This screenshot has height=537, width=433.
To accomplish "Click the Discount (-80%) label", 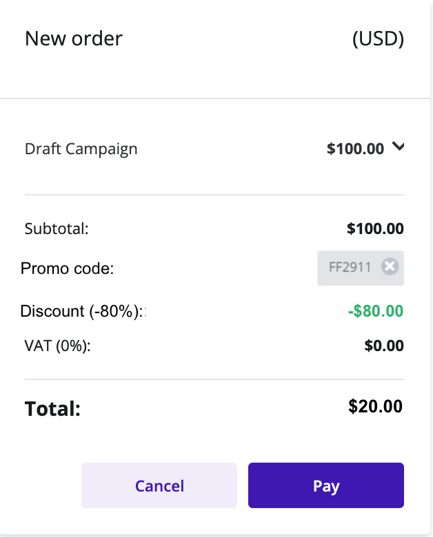I will click(83, 311).
